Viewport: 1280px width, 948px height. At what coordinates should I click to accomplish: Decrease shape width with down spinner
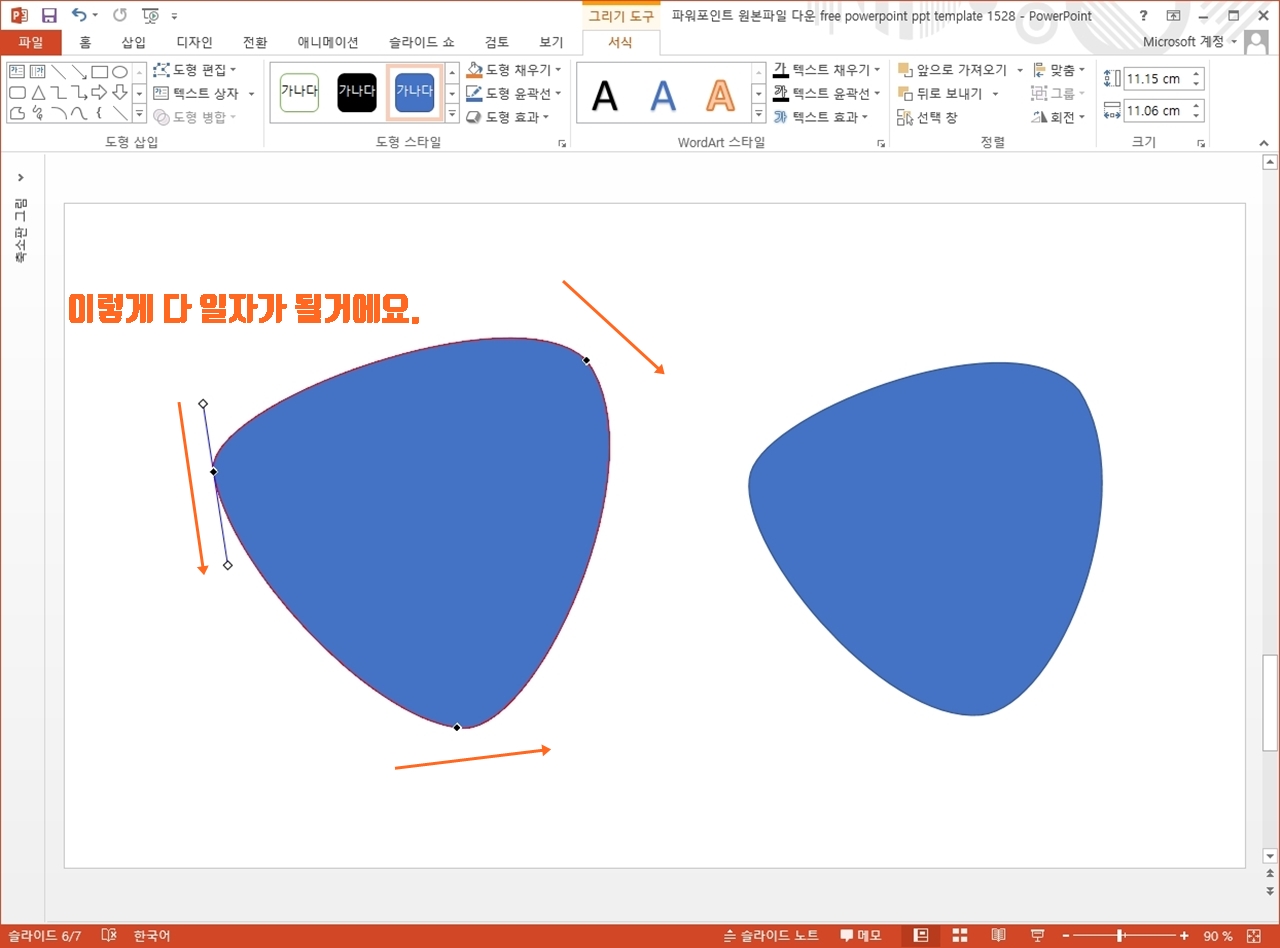click(1197, 116)
